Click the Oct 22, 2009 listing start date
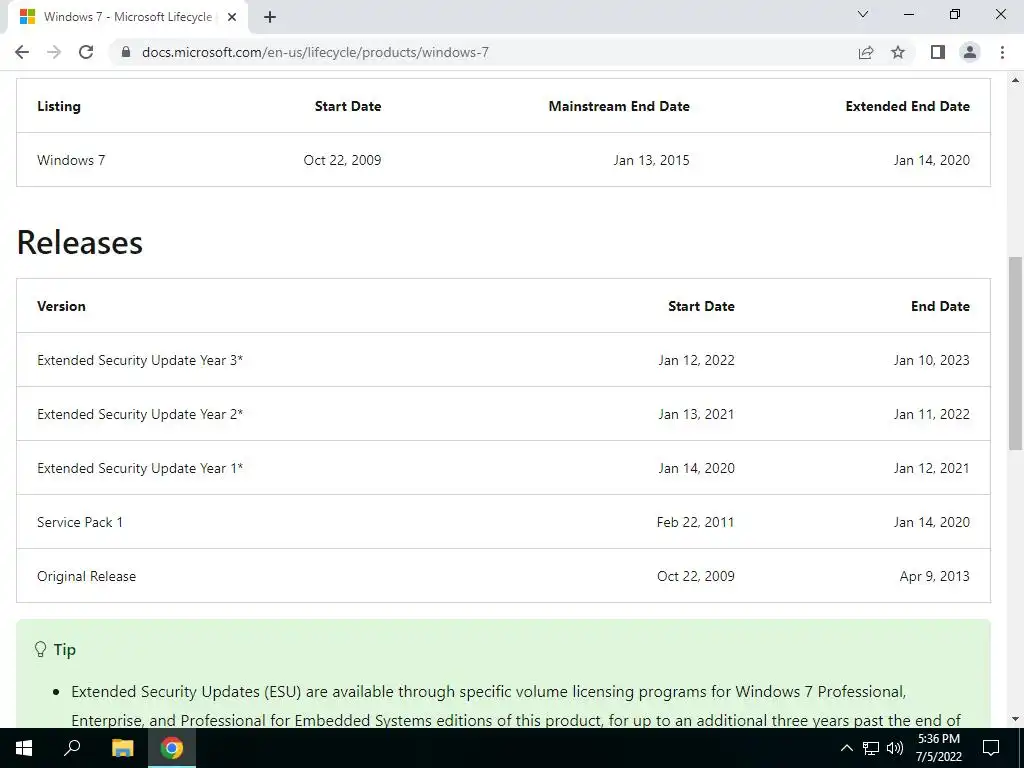The height and width of the screenshot is (768, 1024). point(342,160)
